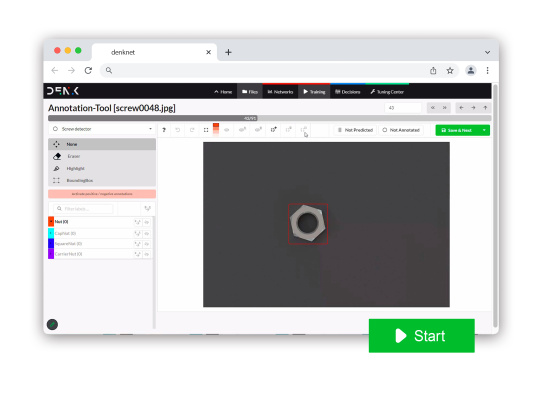Open the Home menu item

pos(223,92)
